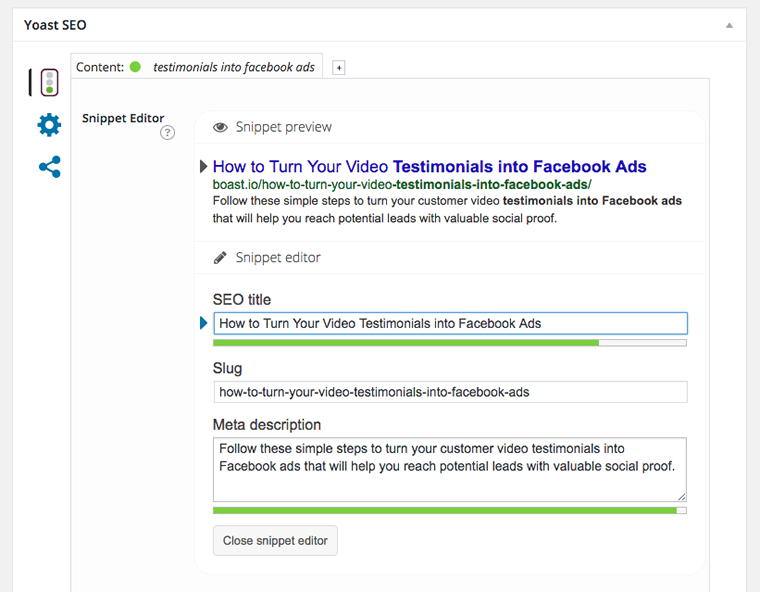760x592 pixels.
Task: Click the green boast.io URL in preview
Action: (402, 185)
